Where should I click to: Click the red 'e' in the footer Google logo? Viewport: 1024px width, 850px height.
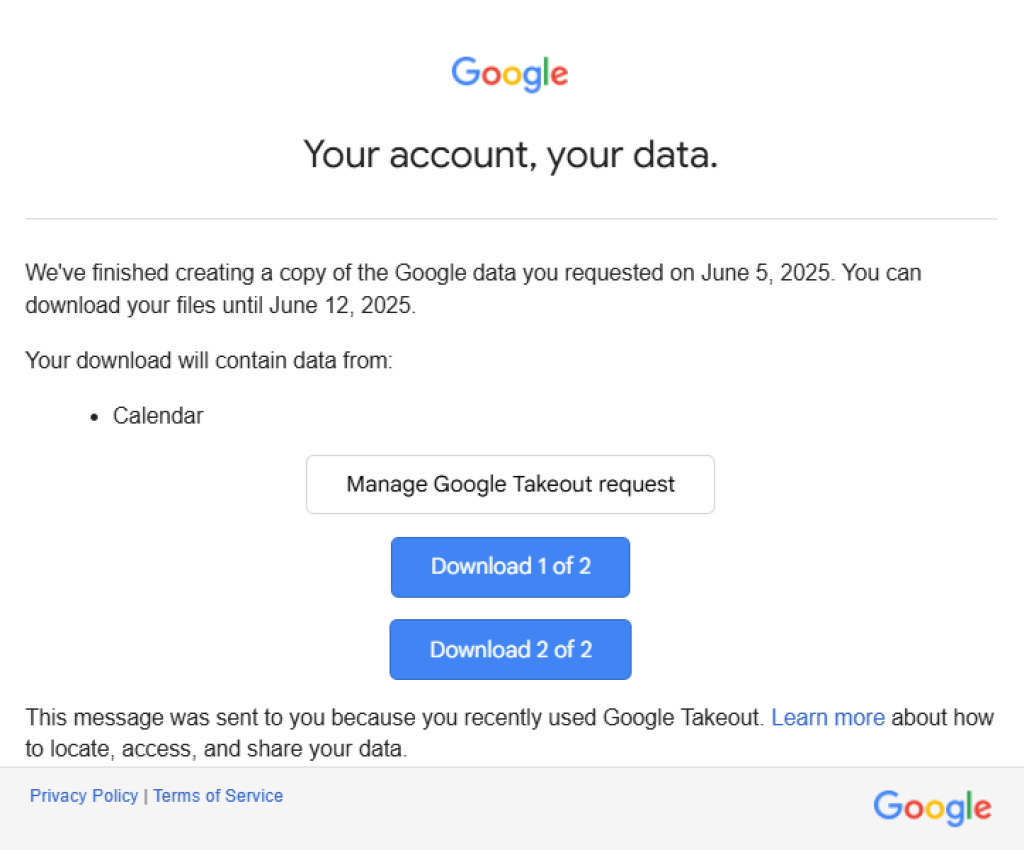click(982, 809)
